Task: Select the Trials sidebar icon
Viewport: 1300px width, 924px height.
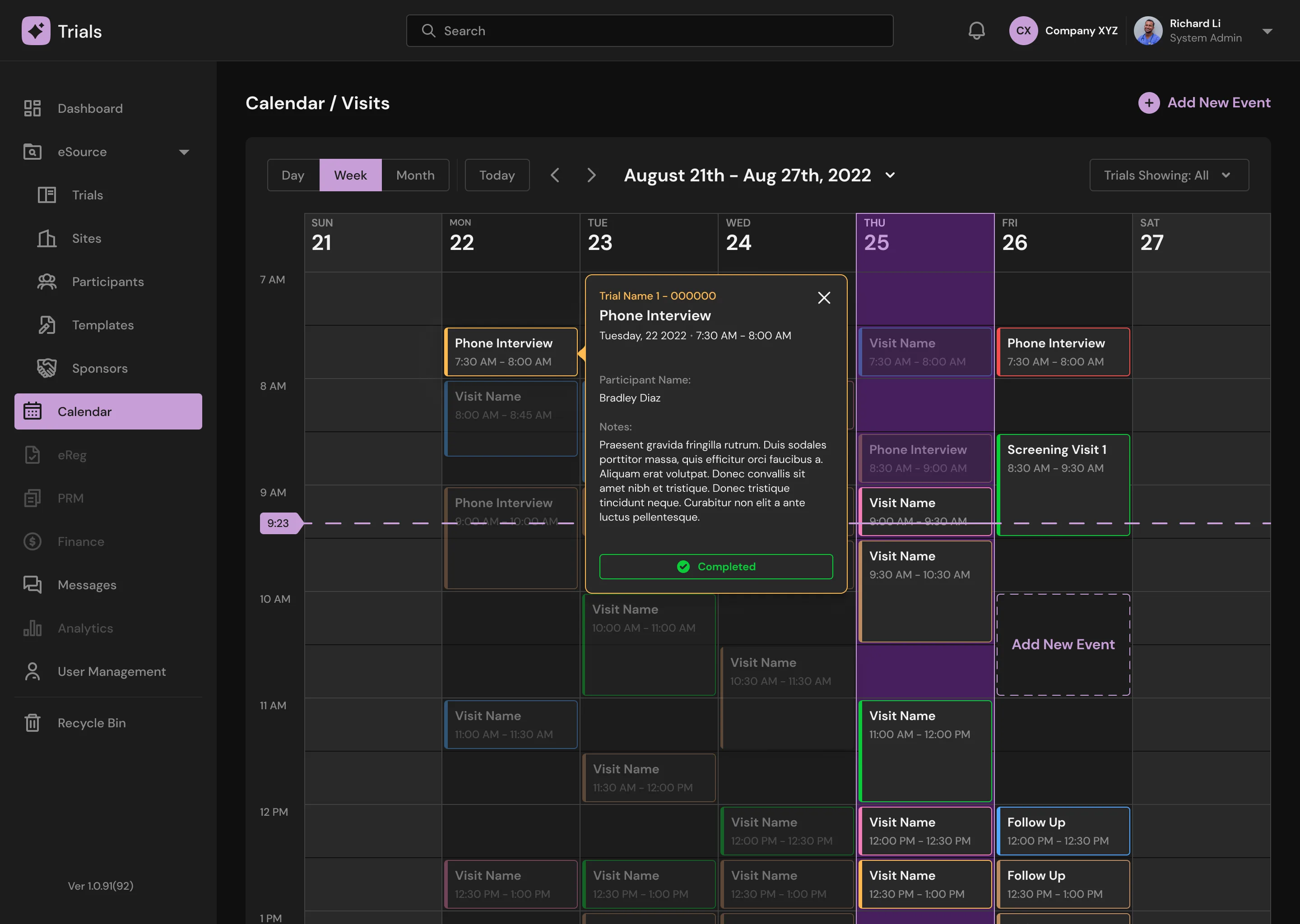Action: click(46, 195)
